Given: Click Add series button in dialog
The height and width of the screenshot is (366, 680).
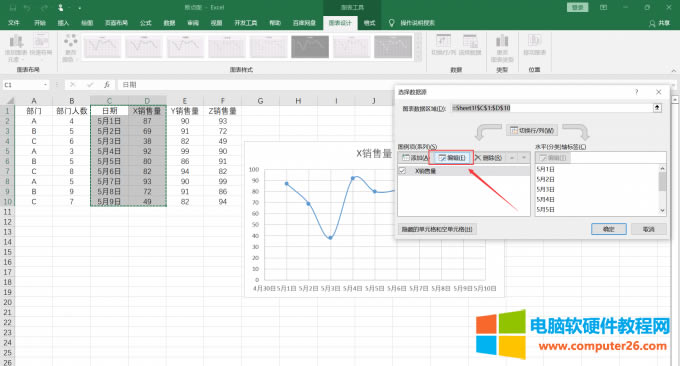Looking at the screenshot, I should (x=415, y=158).
